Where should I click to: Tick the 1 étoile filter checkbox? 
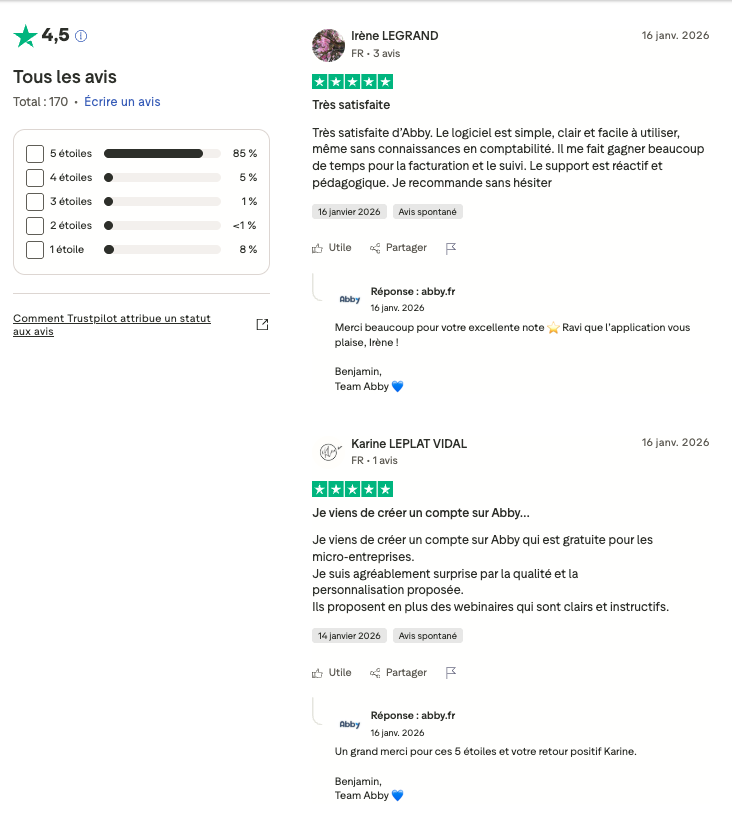click(35, 249)
